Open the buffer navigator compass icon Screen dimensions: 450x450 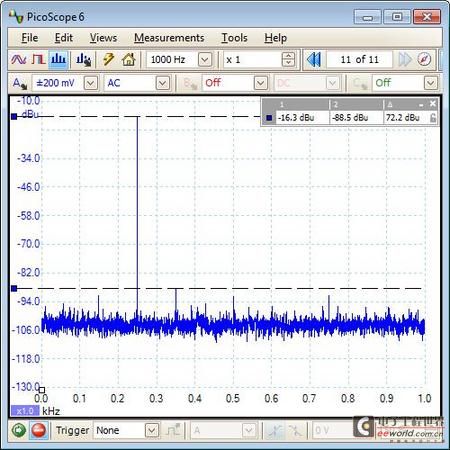click(424, 60)
